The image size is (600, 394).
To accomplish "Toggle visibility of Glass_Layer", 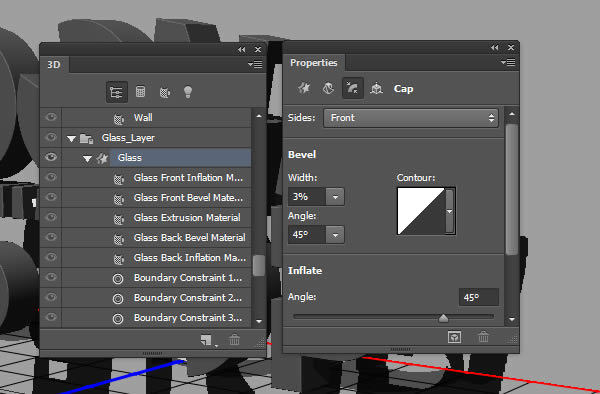I will point(51,137).
